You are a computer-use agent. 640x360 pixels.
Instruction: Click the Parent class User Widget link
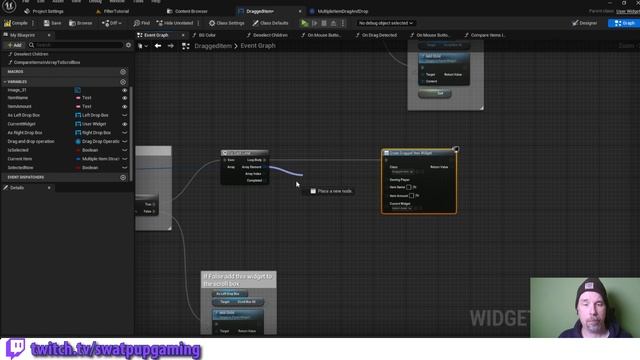[x=628, y=11]
